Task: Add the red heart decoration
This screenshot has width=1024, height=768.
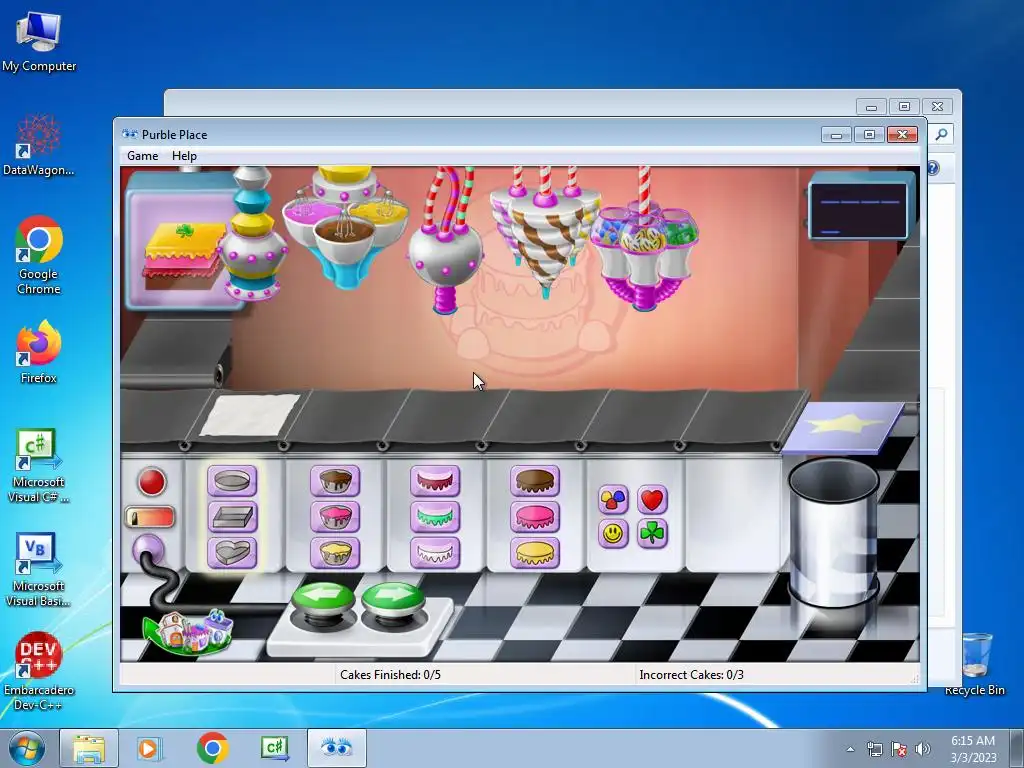Action: (652, 500)
